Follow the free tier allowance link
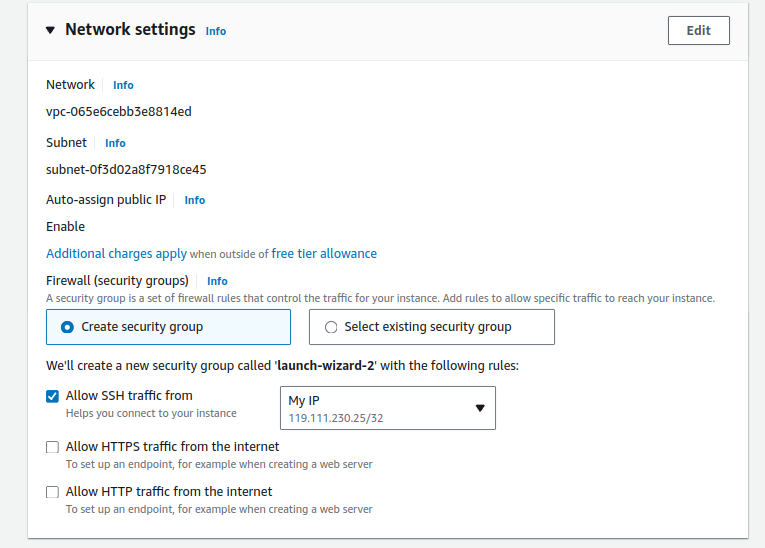 [x=324, y=254]
